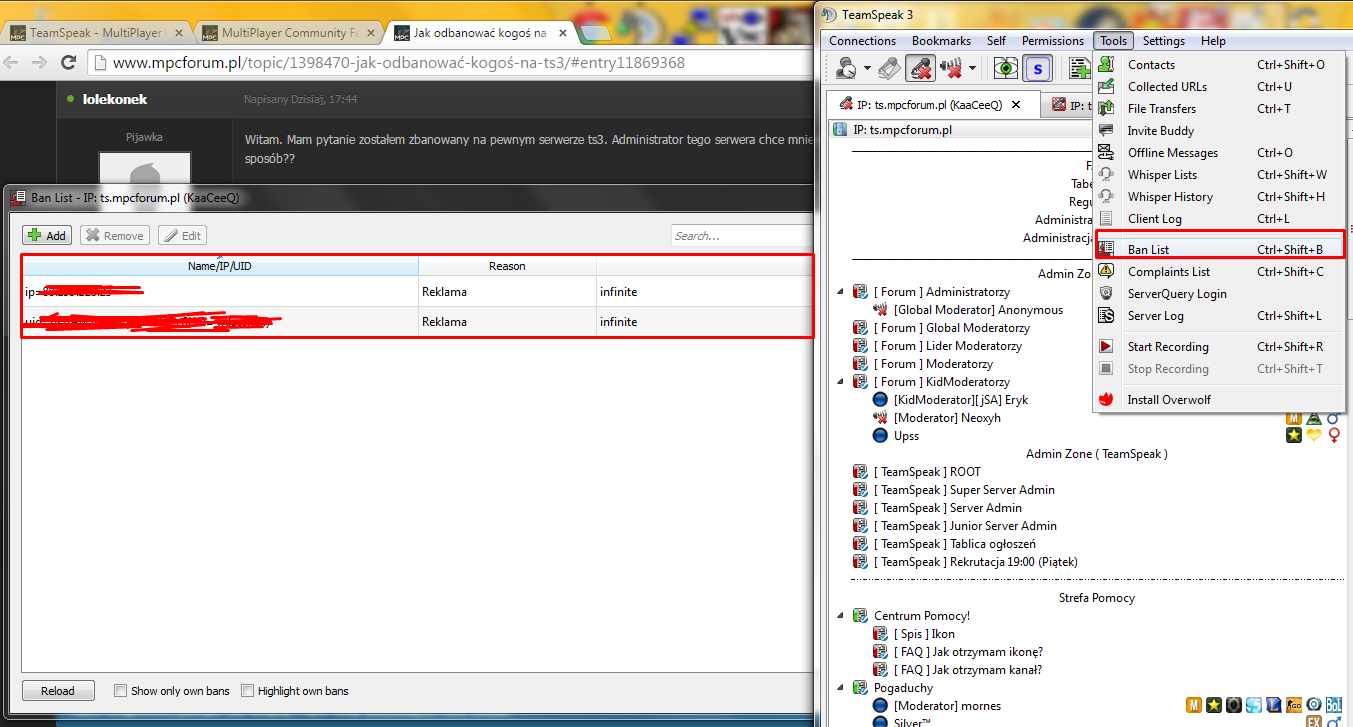
Task: Click the Contacts icon in Tools menu
Action: (1106, 64)
